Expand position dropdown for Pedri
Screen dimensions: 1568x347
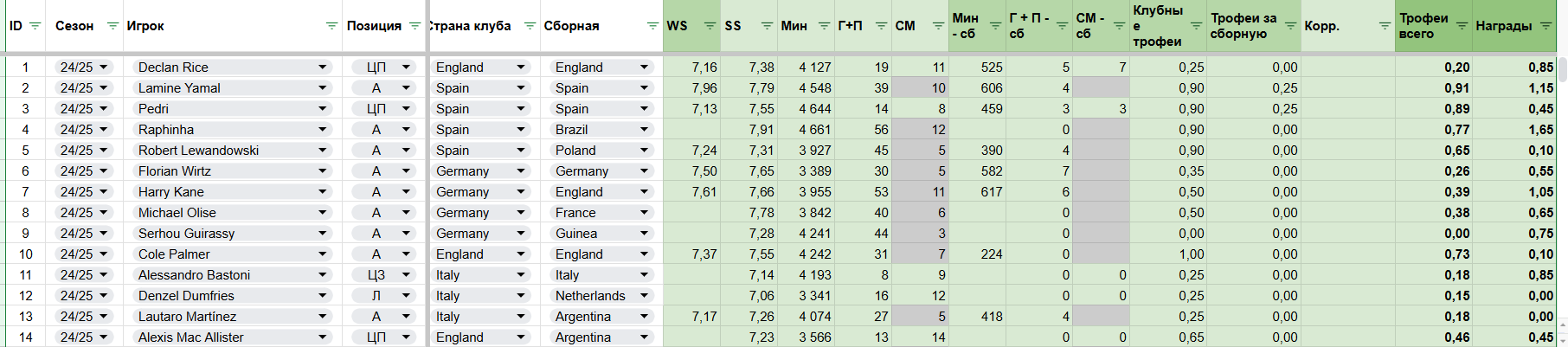pyautogui.click(x=405, y=109)
